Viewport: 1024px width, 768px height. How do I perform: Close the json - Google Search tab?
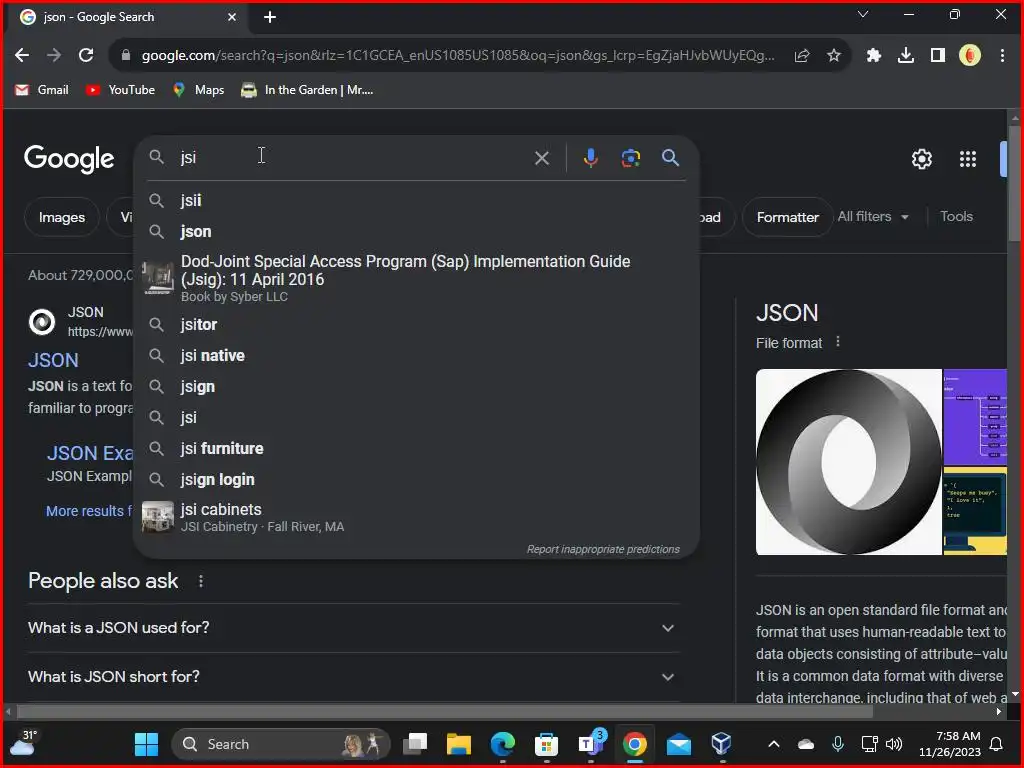[232, 17]
